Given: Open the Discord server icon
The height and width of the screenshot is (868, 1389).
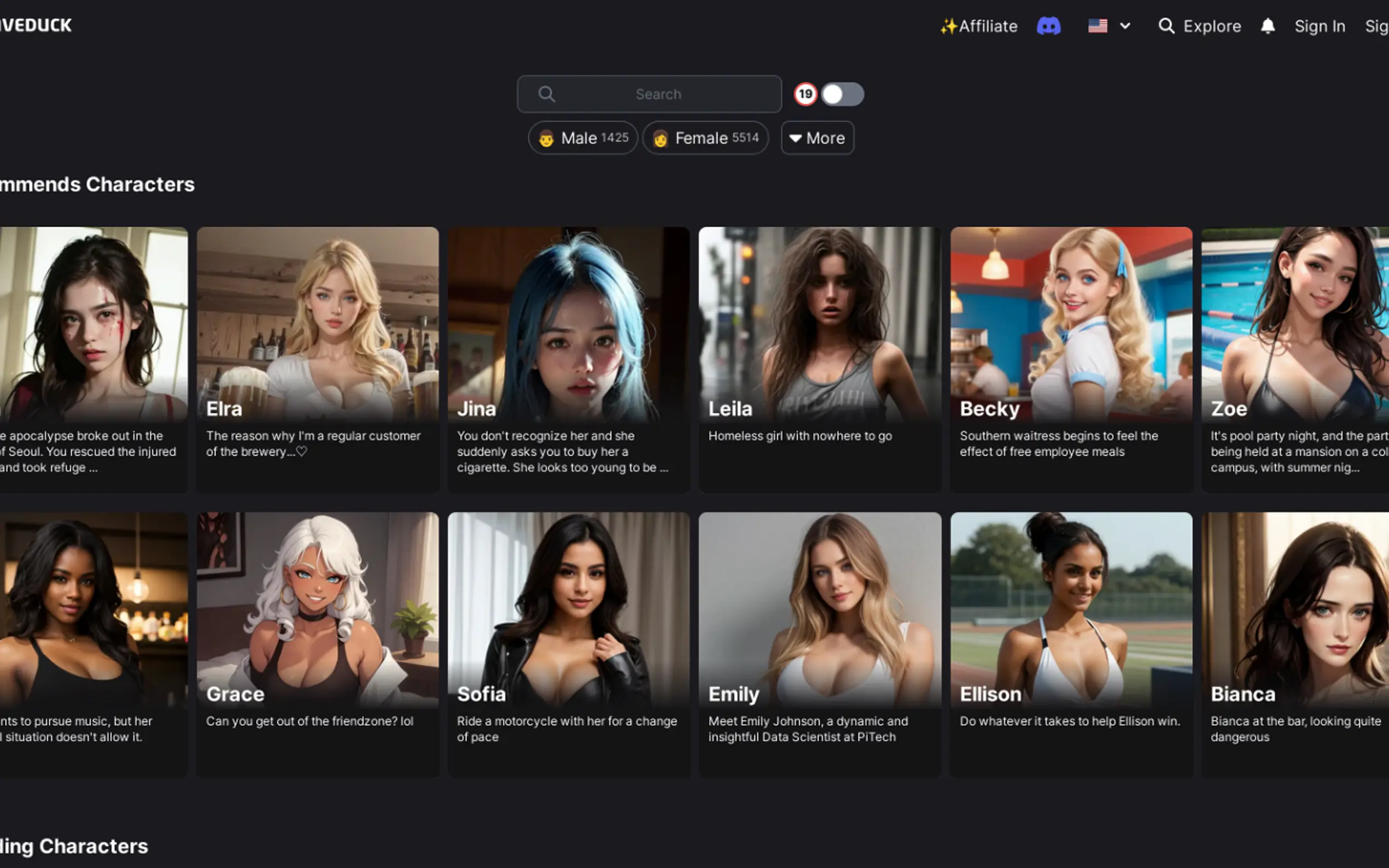Looking at the screenshot, I should 1048,26.
